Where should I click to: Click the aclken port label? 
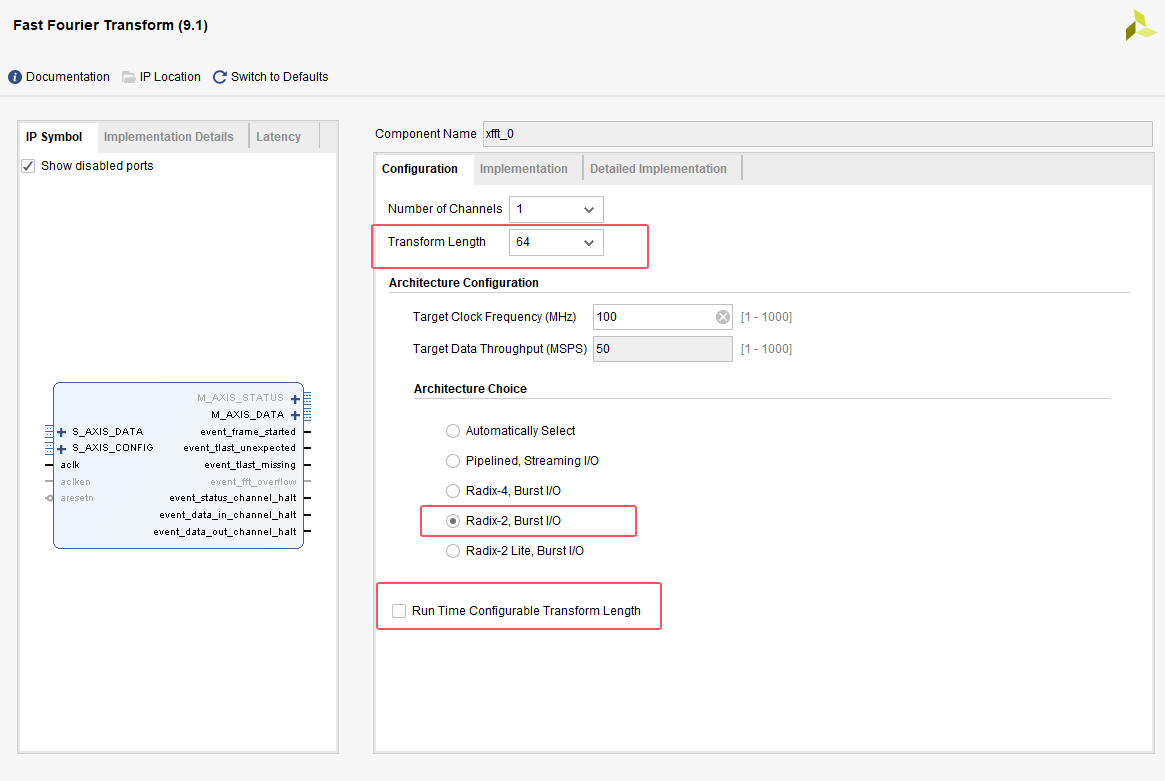click(x=76, y=482)
